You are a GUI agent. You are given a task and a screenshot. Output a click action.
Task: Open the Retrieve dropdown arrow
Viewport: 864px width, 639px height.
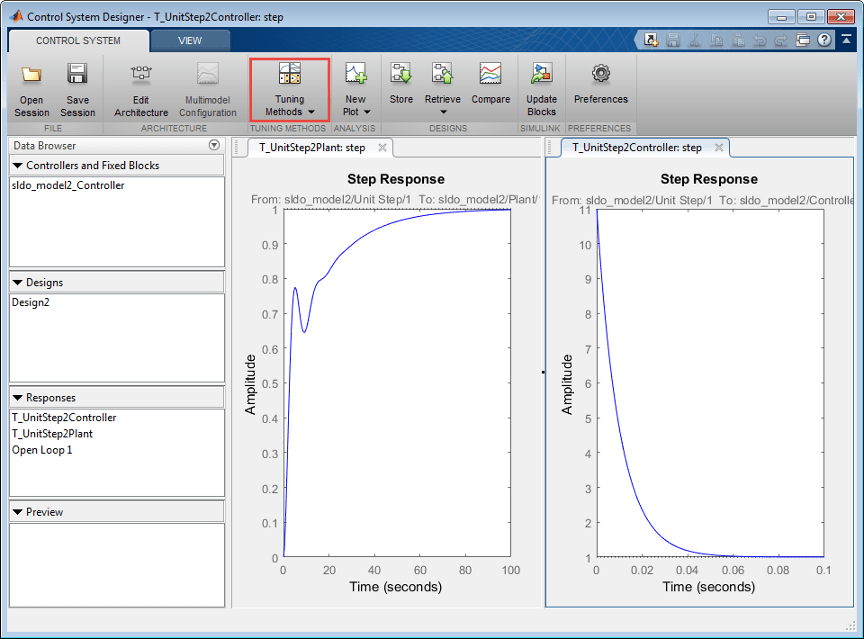[443, 112]
